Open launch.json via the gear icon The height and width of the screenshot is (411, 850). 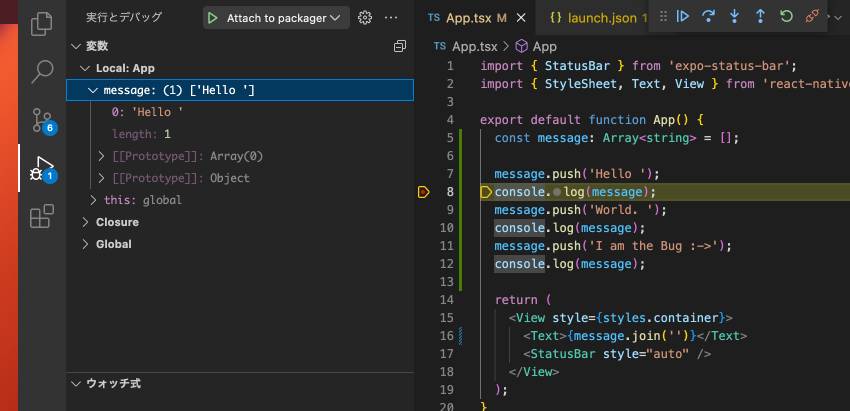point(365,18)
